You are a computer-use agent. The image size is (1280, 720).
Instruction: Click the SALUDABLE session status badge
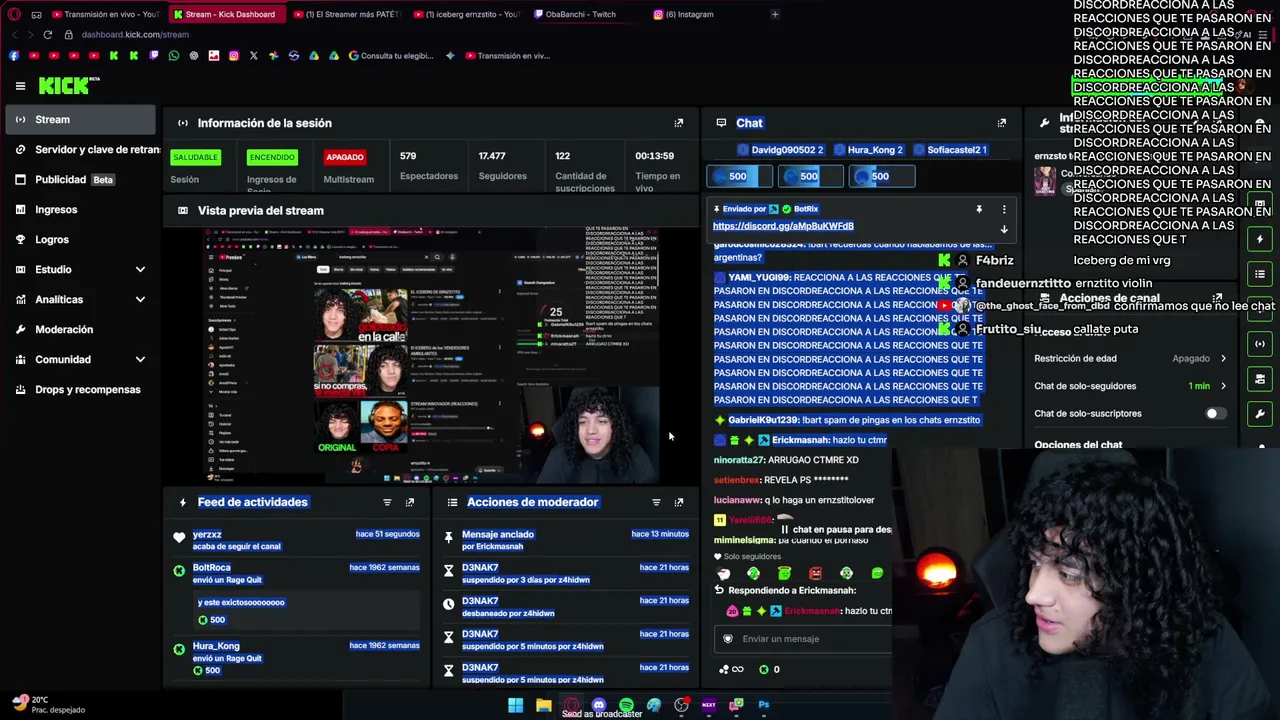[195, 157]
